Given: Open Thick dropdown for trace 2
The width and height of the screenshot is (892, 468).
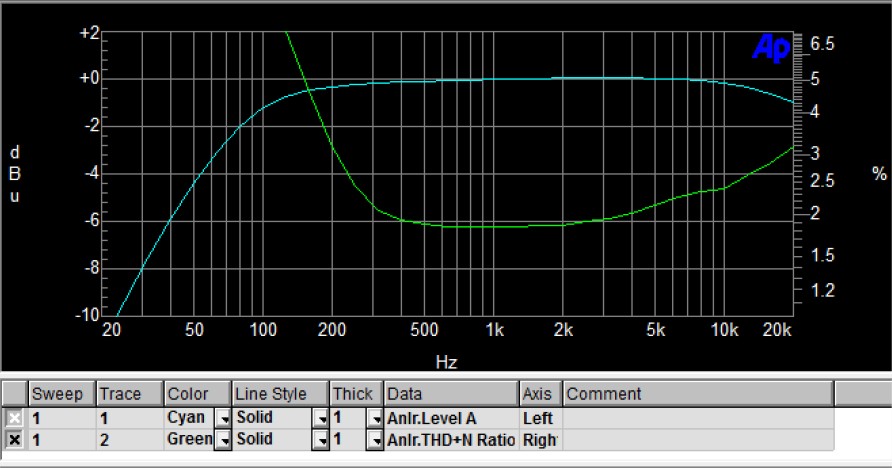Looking at the screenshot, I should pyautogui.click(x=375, y=439).
